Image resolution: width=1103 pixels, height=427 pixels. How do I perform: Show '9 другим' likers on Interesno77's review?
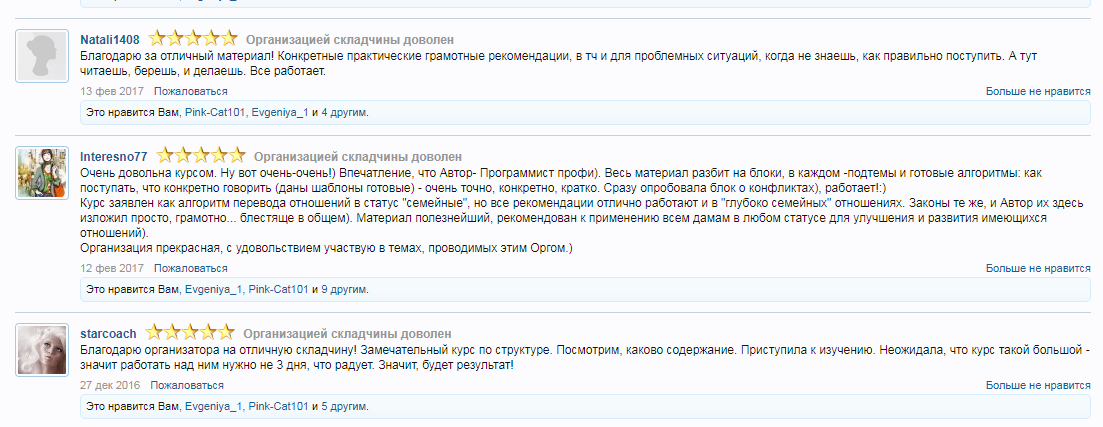[x=344, y=289]
